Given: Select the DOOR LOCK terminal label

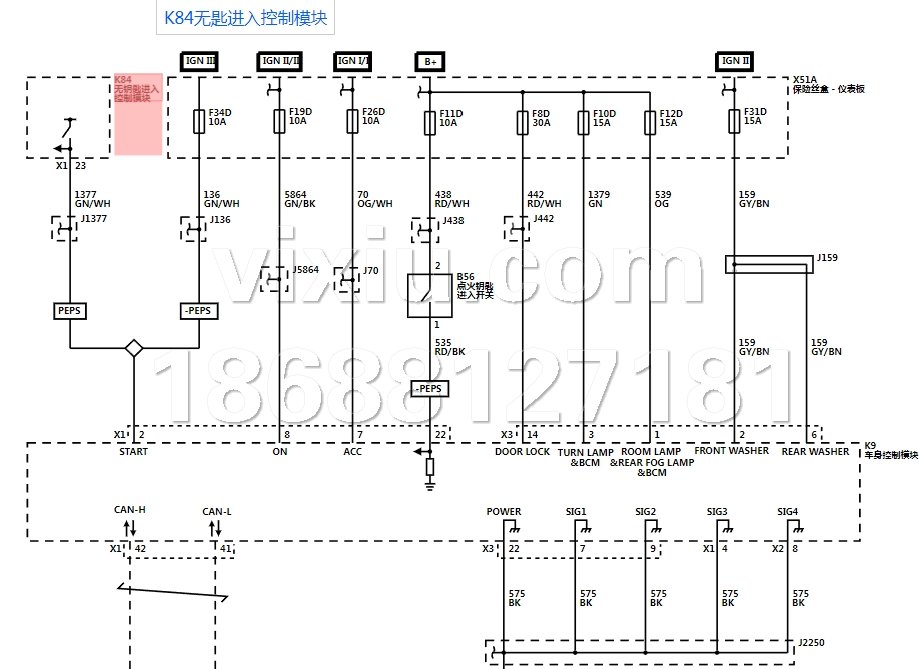Looking at the screenshot, I should [x=522, y=451].
